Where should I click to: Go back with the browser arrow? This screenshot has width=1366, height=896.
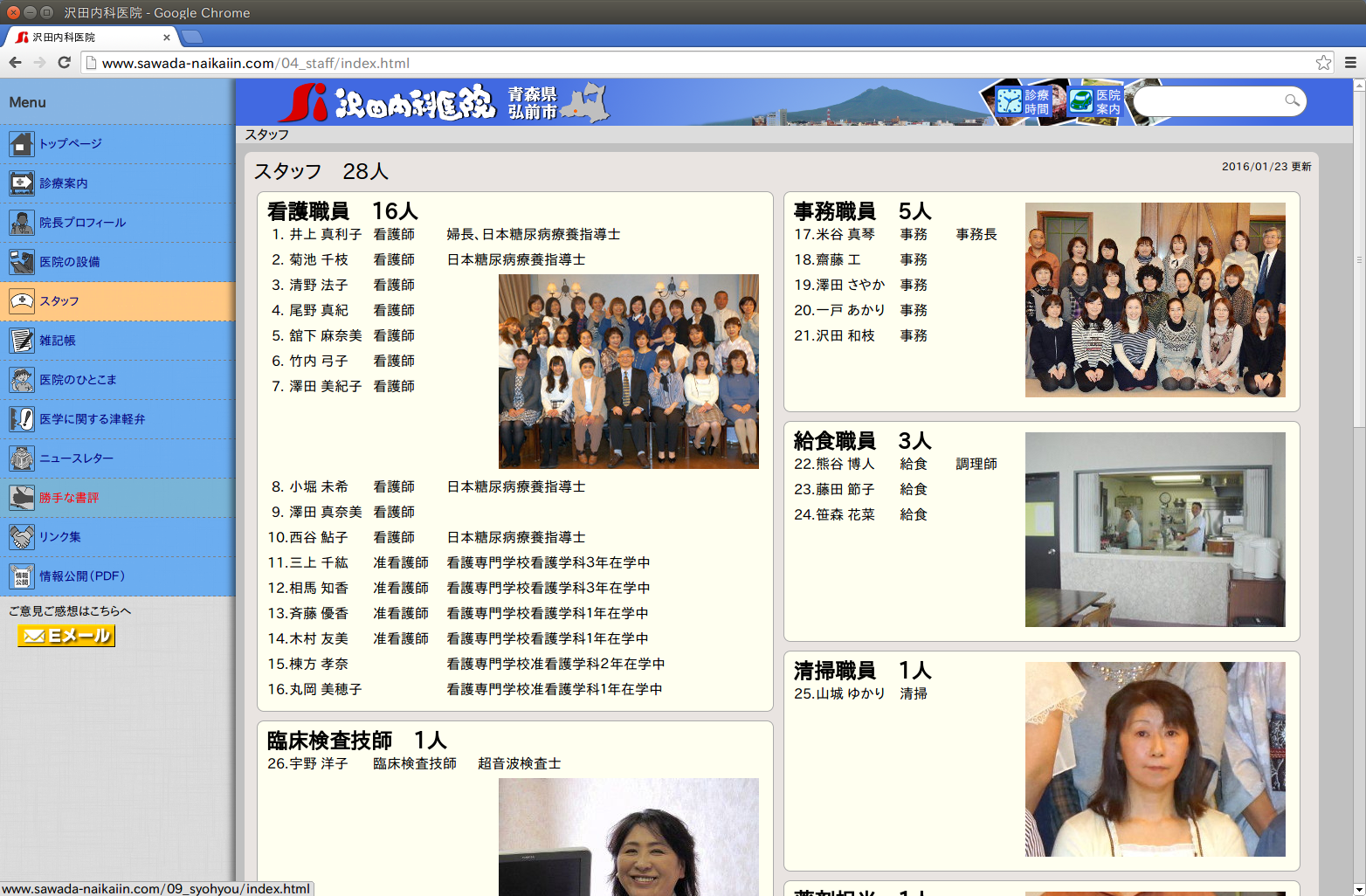point(15,63)
